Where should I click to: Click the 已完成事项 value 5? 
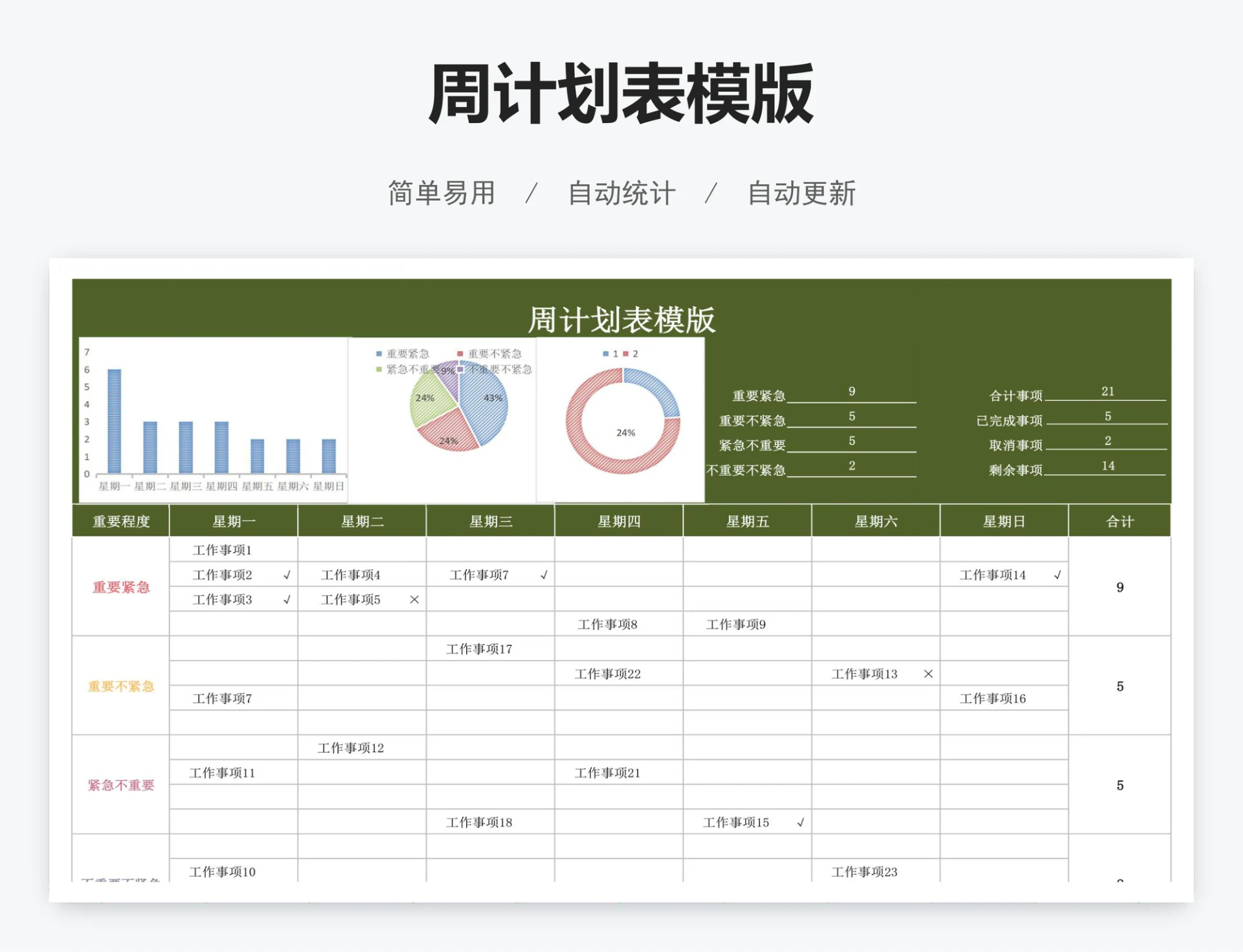(1108, 417)
